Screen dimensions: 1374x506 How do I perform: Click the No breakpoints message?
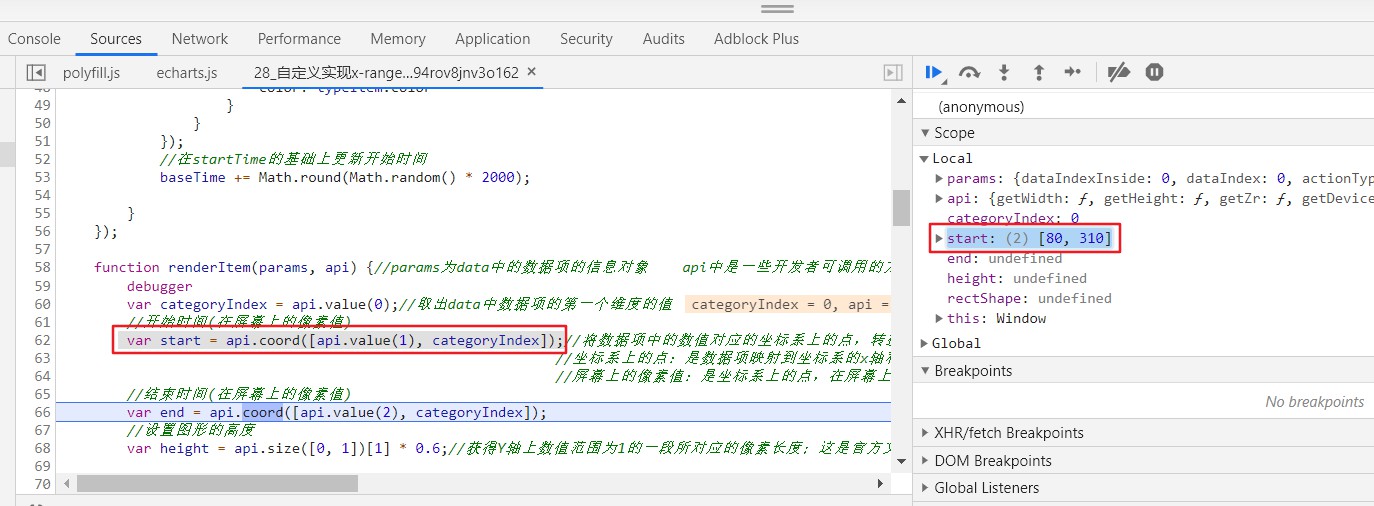coord(1314,401)
